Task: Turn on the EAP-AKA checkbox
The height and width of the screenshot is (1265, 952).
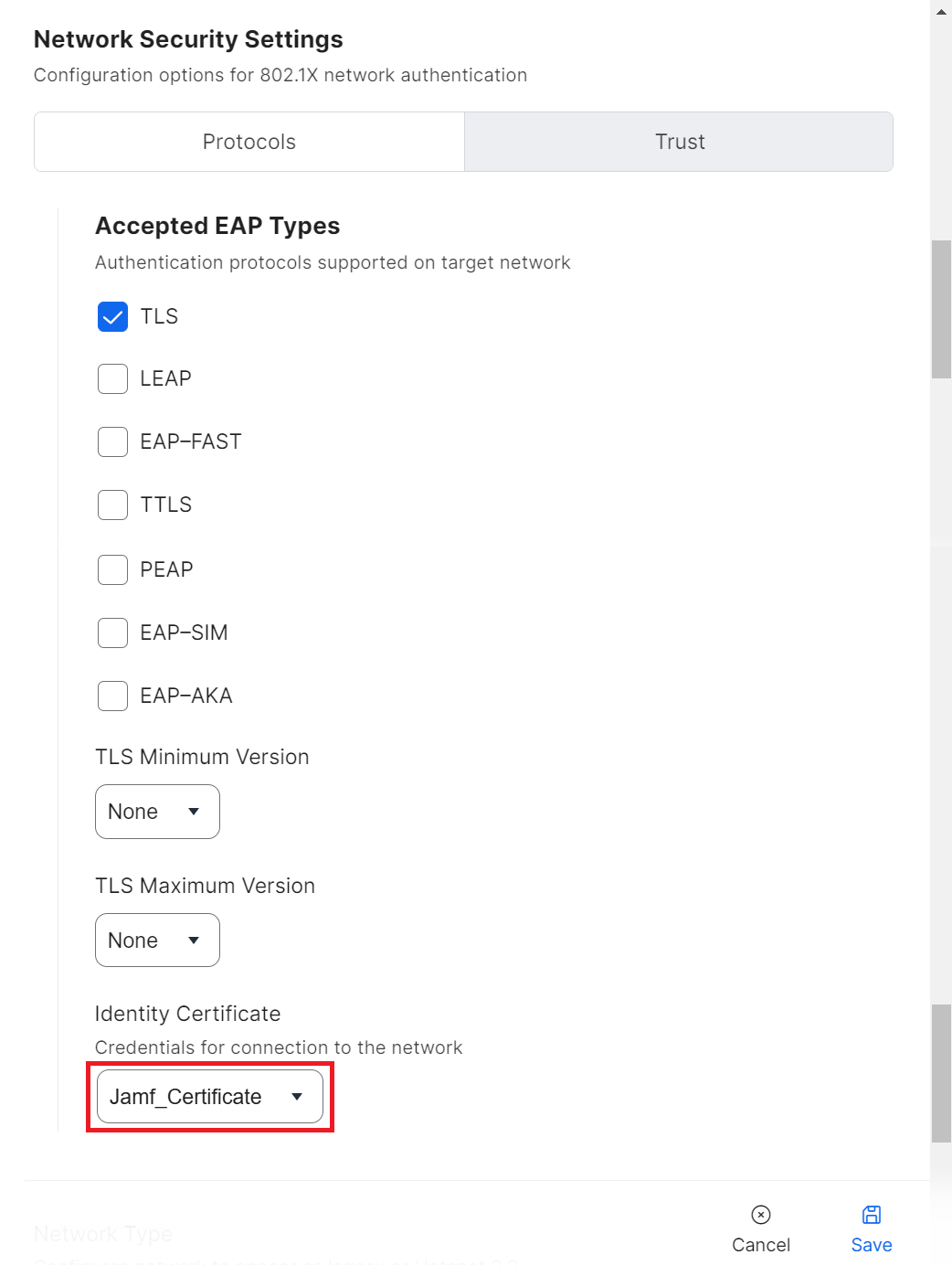Action: [112, 696]
